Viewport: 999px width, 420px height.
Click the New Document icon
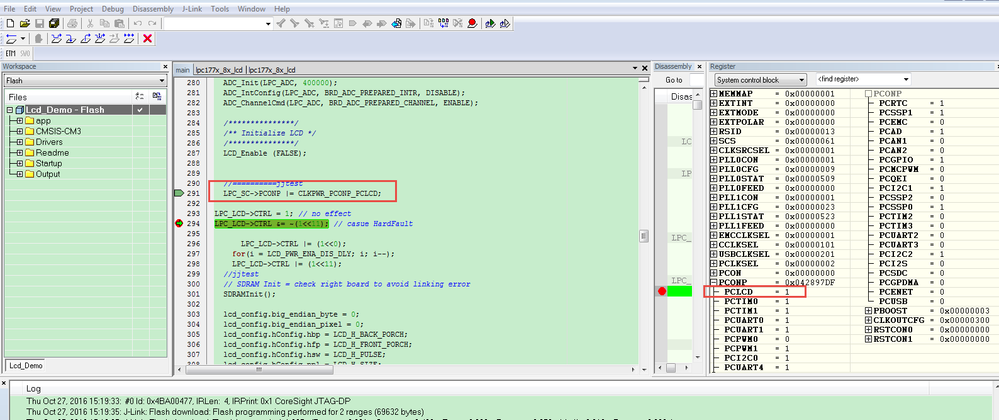coord(10,24)
